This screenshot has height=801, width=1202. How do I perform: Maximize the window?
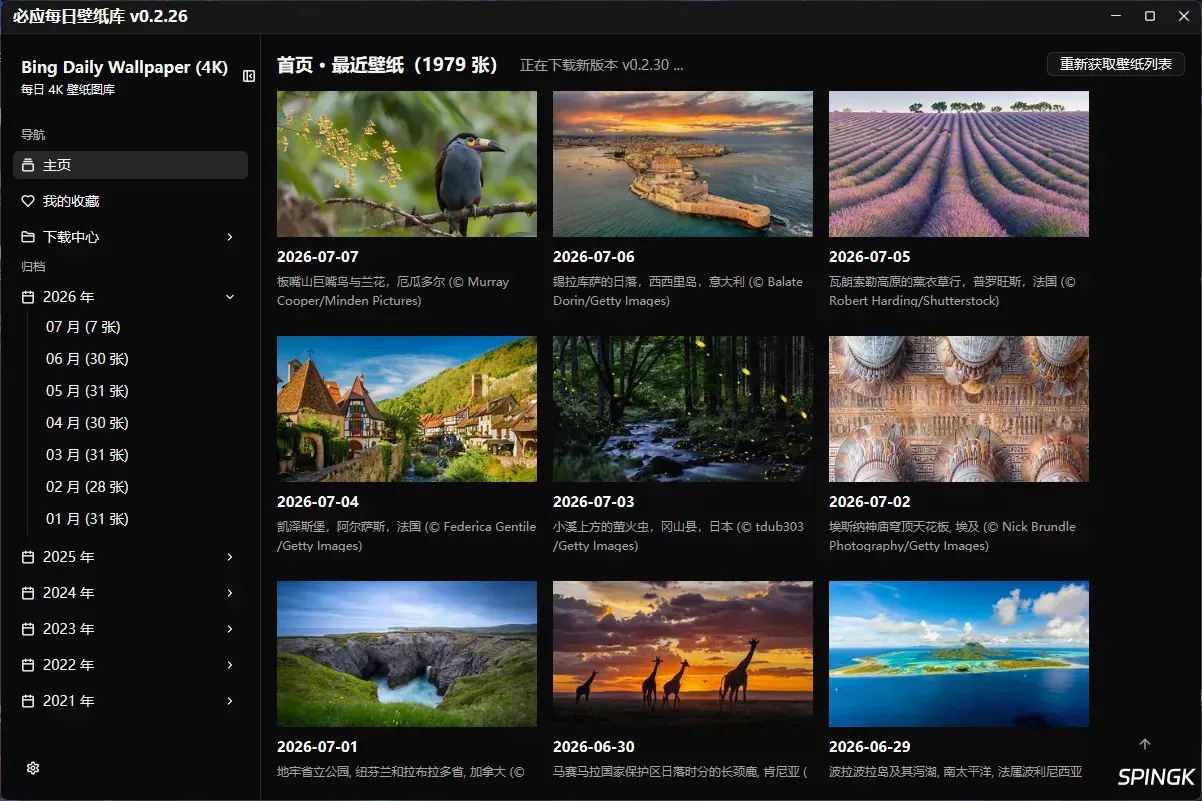1150,16
